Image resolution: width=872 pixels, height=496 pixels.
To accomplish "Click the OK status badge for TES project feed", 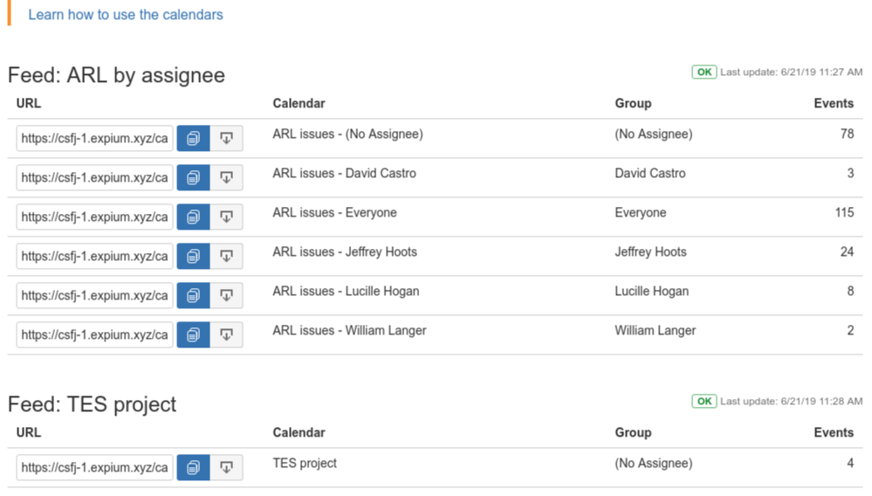I will (x=704, y=401).
